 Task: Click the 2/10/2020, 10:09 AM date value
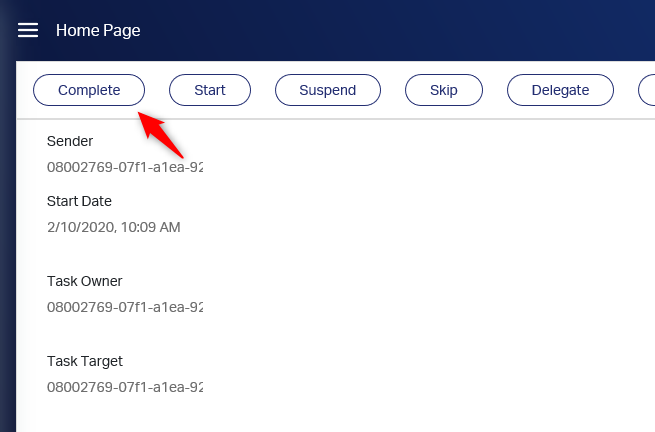tap(114, 227)
